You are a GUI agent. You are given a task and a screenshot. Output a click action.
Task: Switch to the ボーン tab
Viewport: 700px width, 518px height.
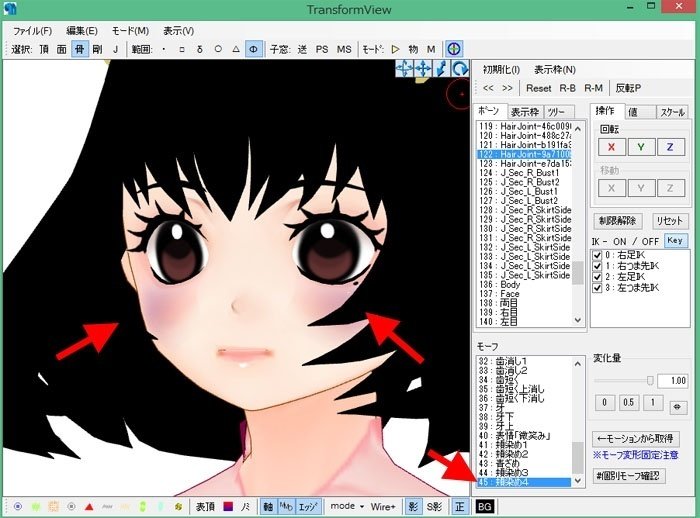[x=488, y=110]
